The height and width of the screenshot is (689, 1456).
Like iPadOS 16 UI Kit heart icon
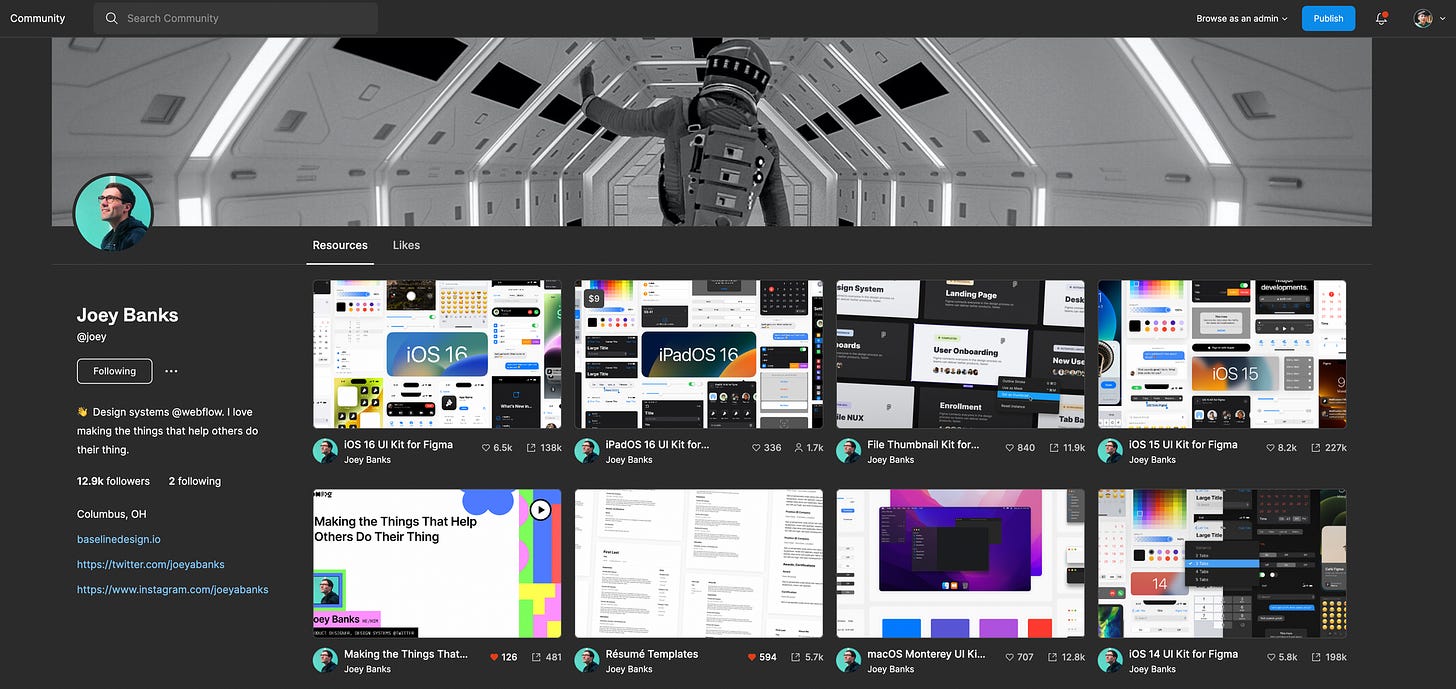(x=756, y=448)
